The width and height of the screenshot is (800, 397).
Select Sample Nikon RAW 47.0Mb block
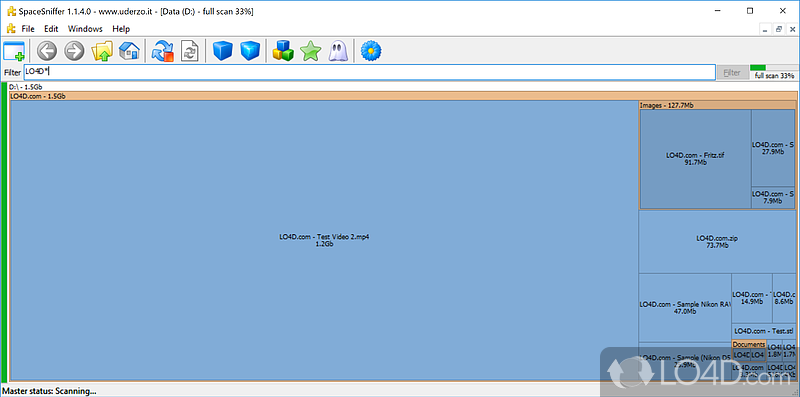point(685,308)
